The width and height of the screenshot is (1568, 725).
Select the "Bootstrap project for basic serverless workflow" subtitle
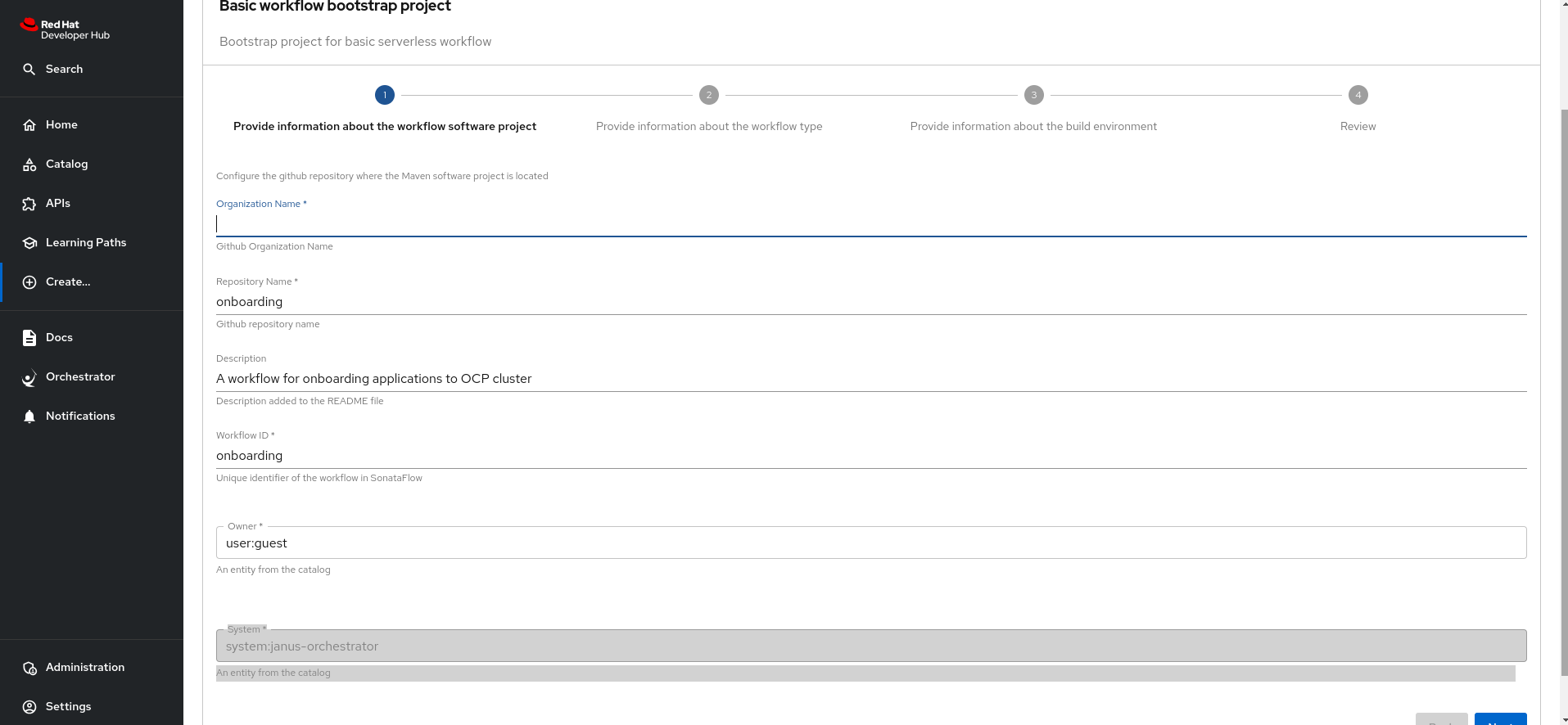pos(355,42)
